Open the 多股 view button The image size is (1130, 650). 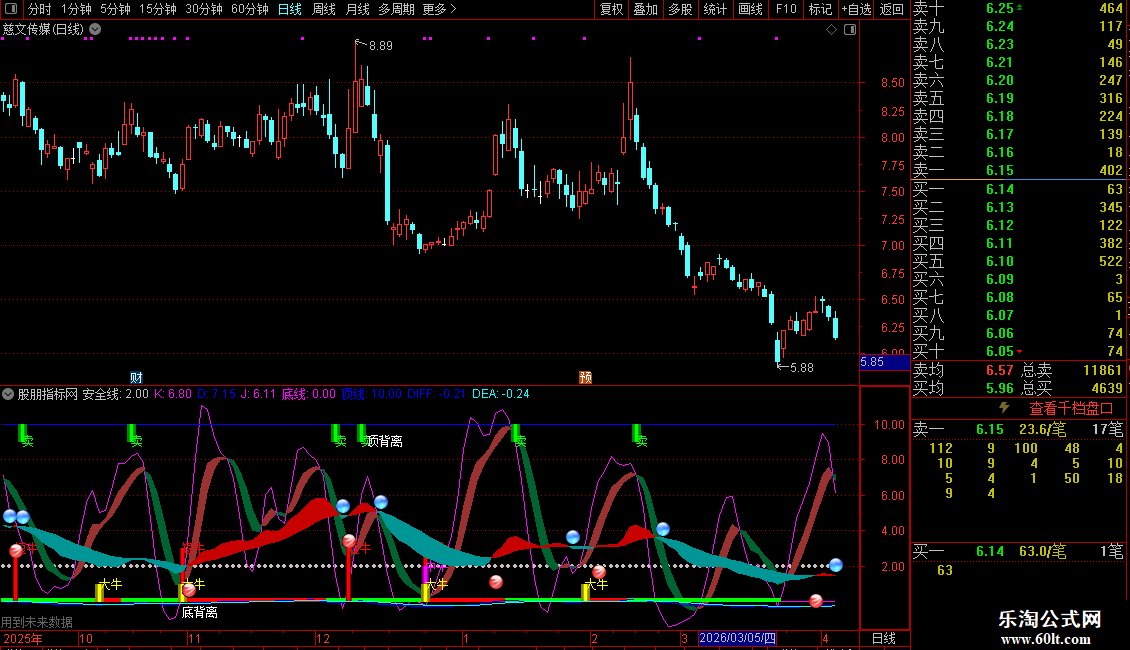[680, 9]
